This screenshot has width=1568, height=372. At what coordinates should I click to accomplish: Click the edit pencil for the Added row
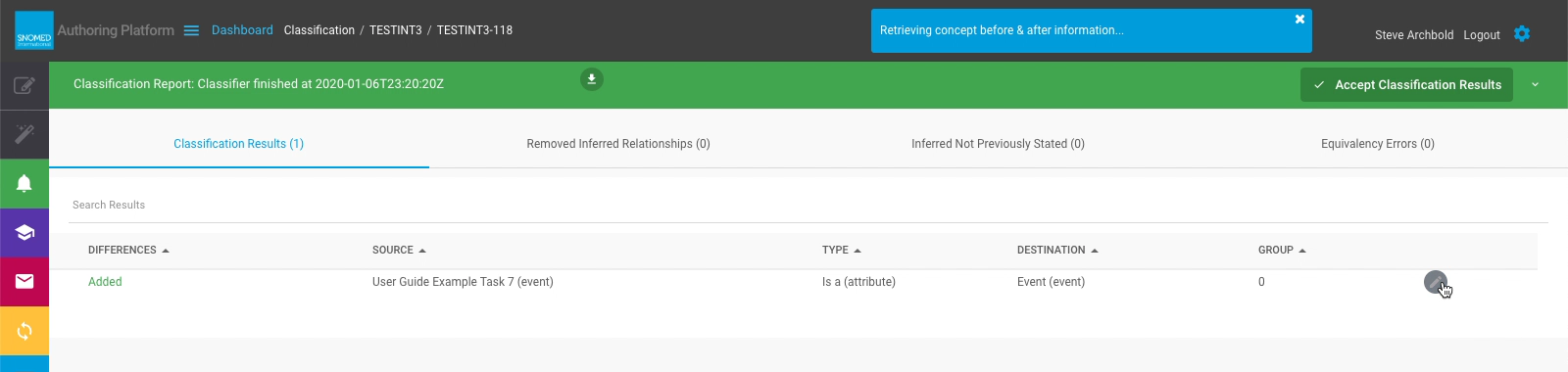click(x=1436, y=282)
